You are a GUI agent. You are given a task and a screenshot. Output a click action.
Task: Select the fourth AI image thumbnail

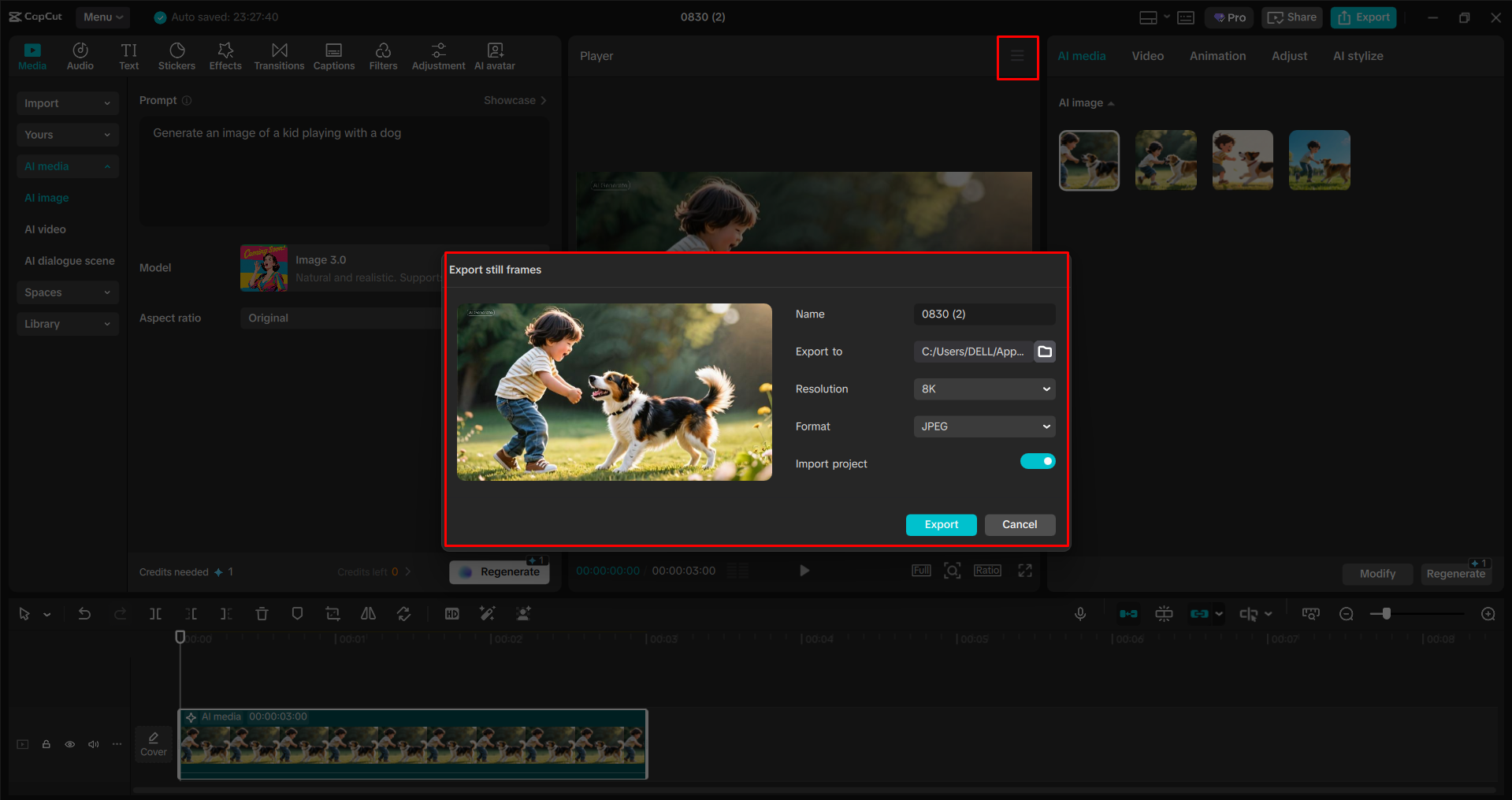point(1318,159)
